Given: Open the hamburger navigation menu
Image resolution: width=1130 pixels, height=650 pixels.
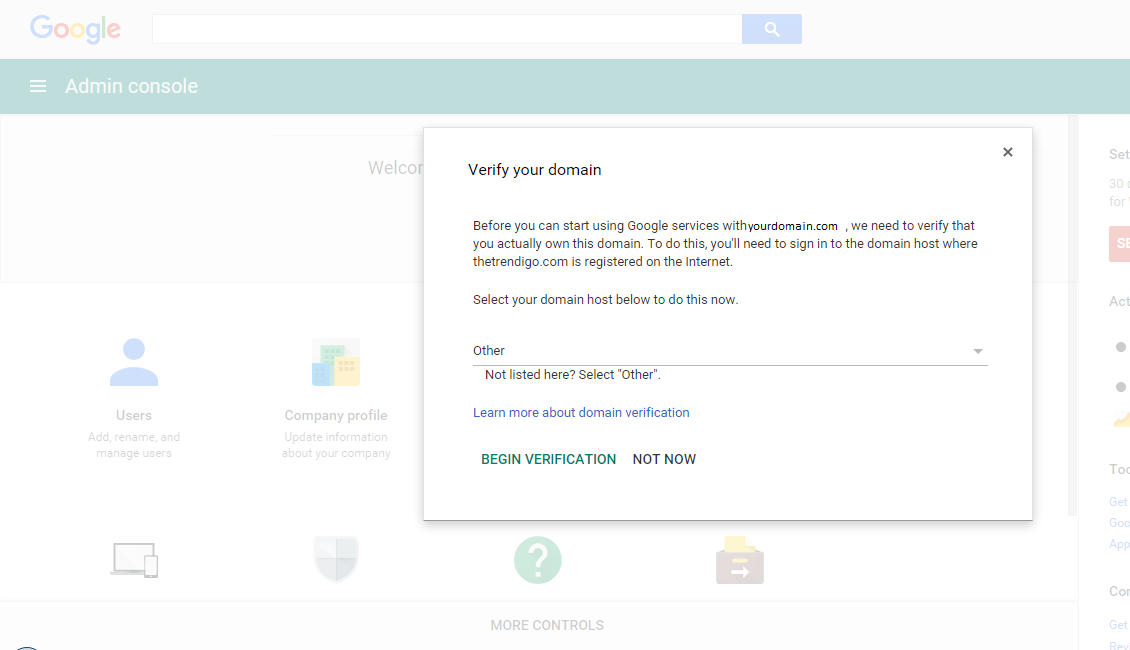Looking at the screenshot, I should [37, 86].
